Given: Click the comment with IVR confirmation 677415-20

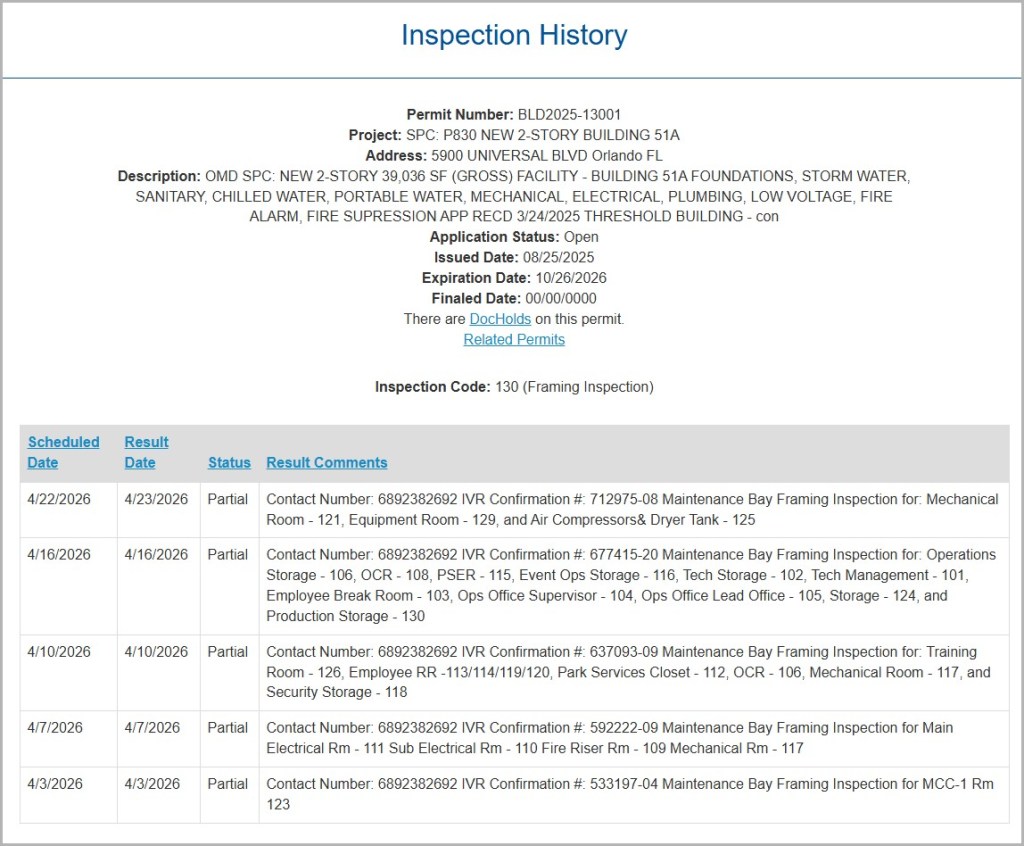Looking at the screenshot, I should [631, 585].
